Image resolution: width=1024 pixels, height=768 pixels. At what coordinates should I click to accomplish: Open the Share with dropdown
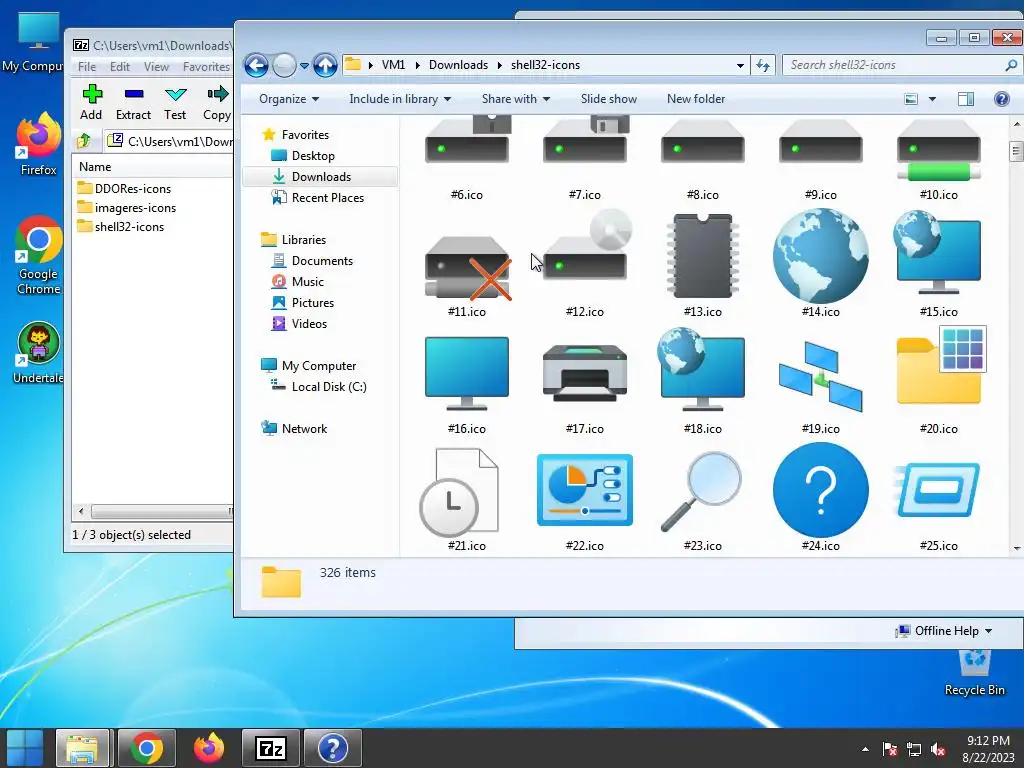[516, 99]
